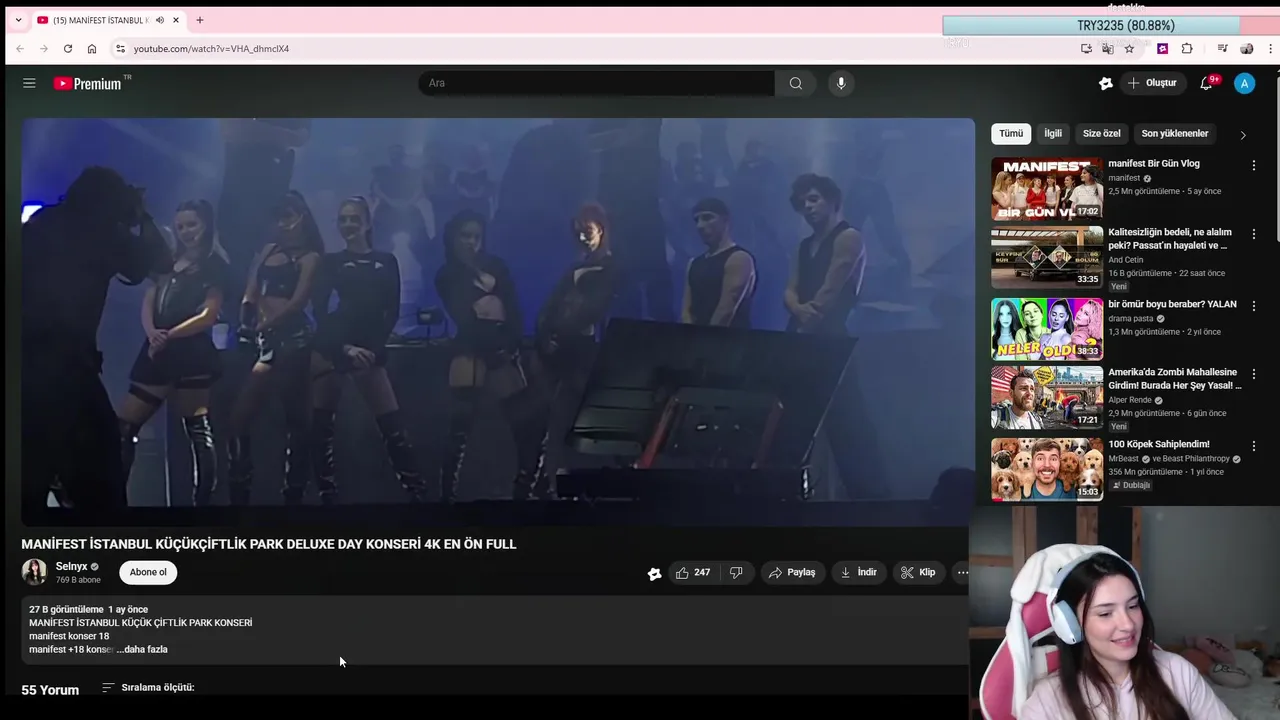The height and width of the screenshot is (720, 1280).
Task: Open options for Amerika'da Zombi Mahallesine video
Action: (1253, 373)
